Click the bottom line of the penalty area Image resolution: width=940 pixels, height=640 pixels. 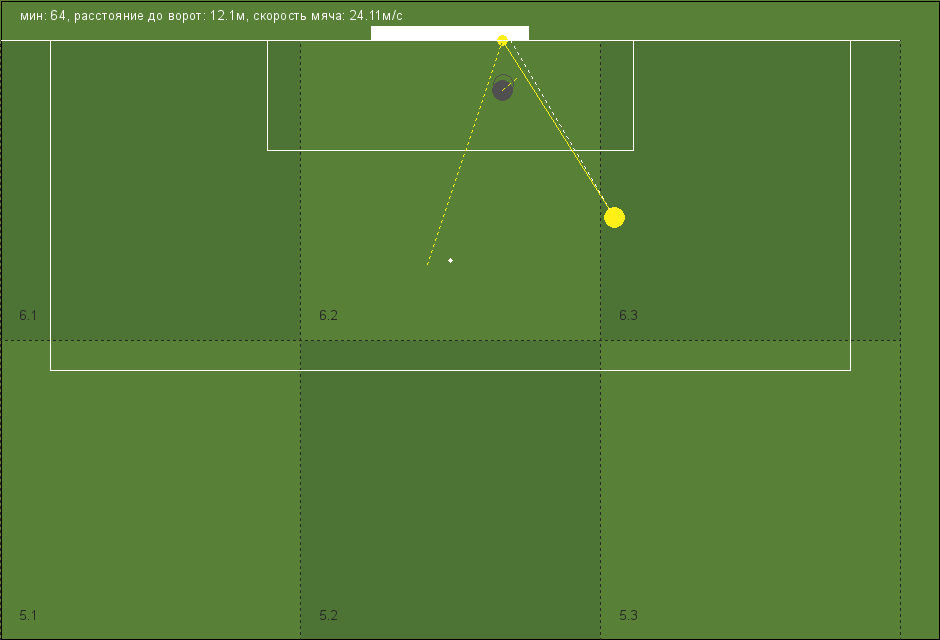pos(450,370)
